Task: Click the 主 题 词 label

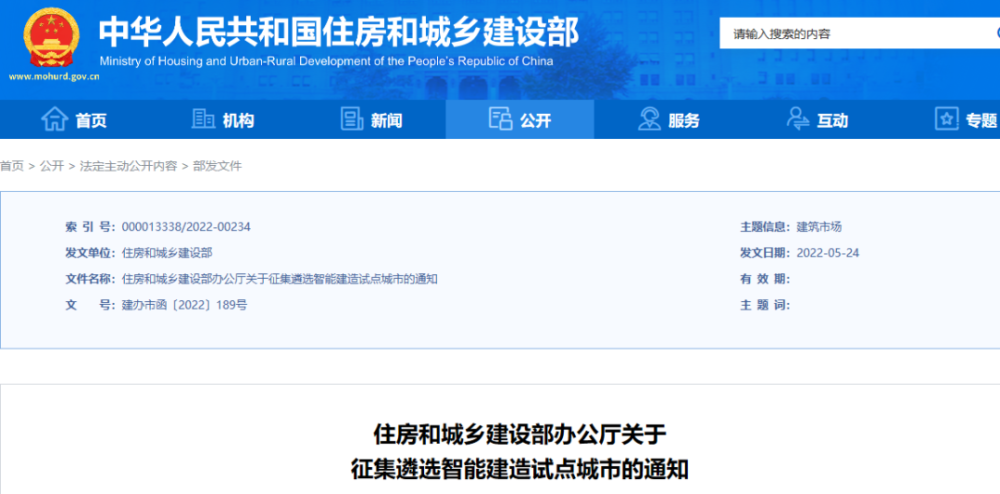Action: (765, 305)
